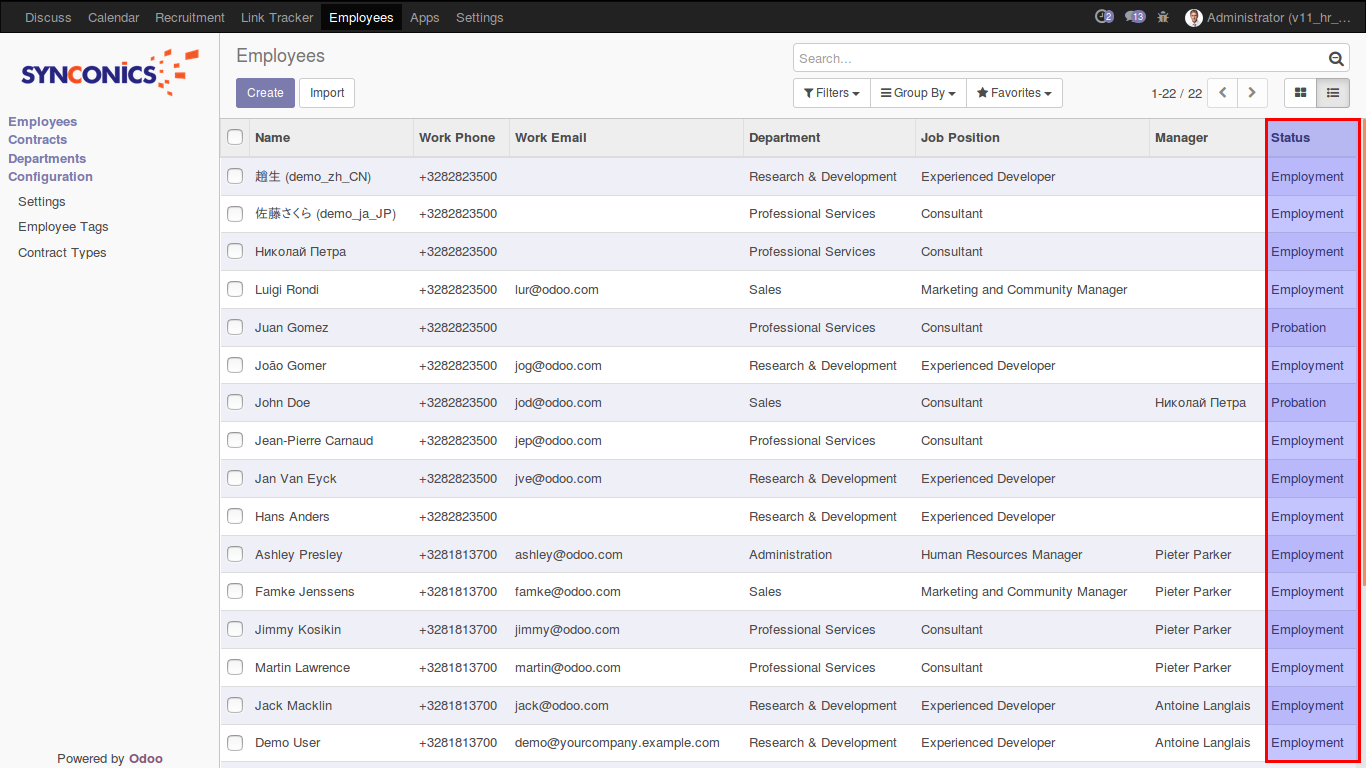Screen dimensions: 1366x768
Task: Open the Link Tracker menu item
Action: 277,17
